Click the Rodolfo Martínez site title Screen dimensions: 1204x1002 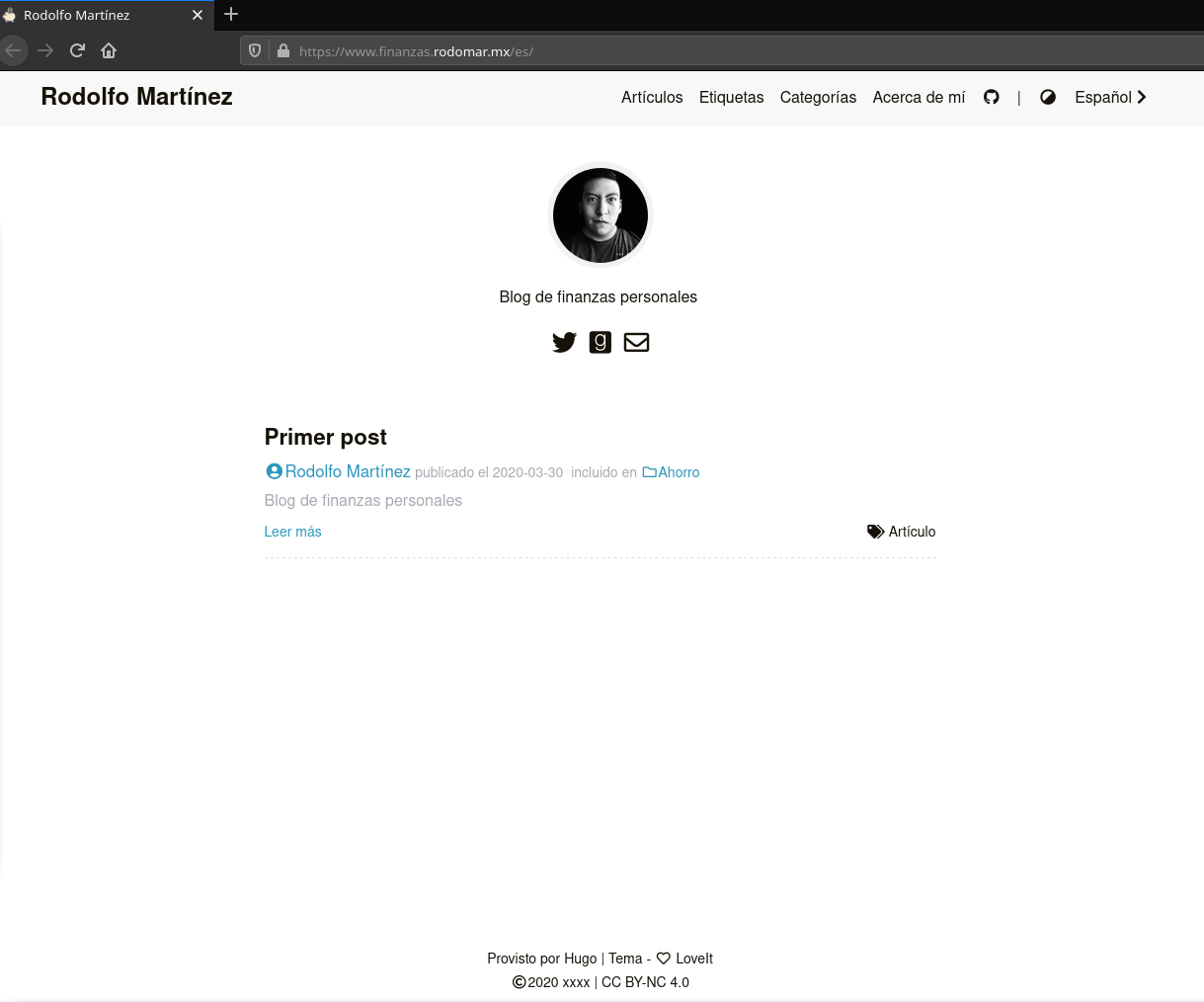pos(137,96)
